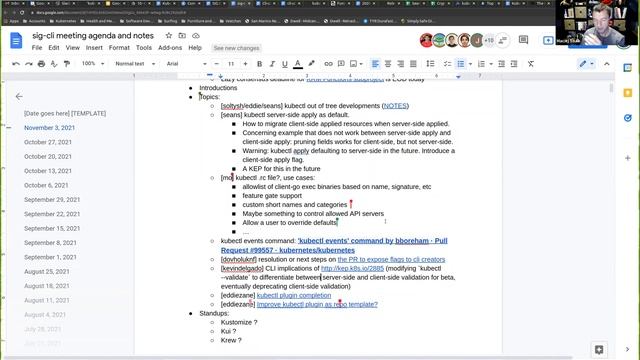The width and height of the screenshot is (640, 360).
Task: Jump to October 27, 2021 in the outline
Action: pos(48,142)
